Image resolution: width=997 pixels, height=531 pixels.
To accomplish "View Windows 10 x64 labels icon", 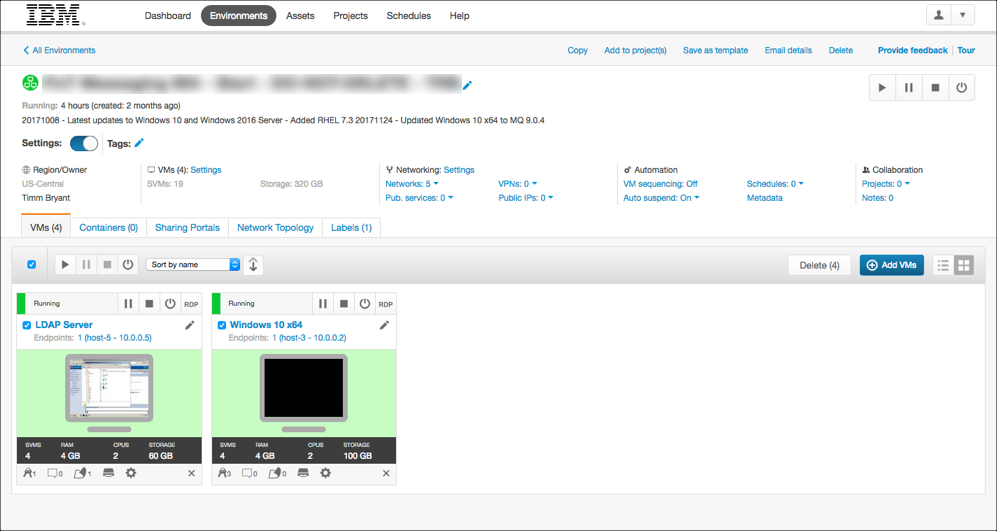I will coord(278,473).
